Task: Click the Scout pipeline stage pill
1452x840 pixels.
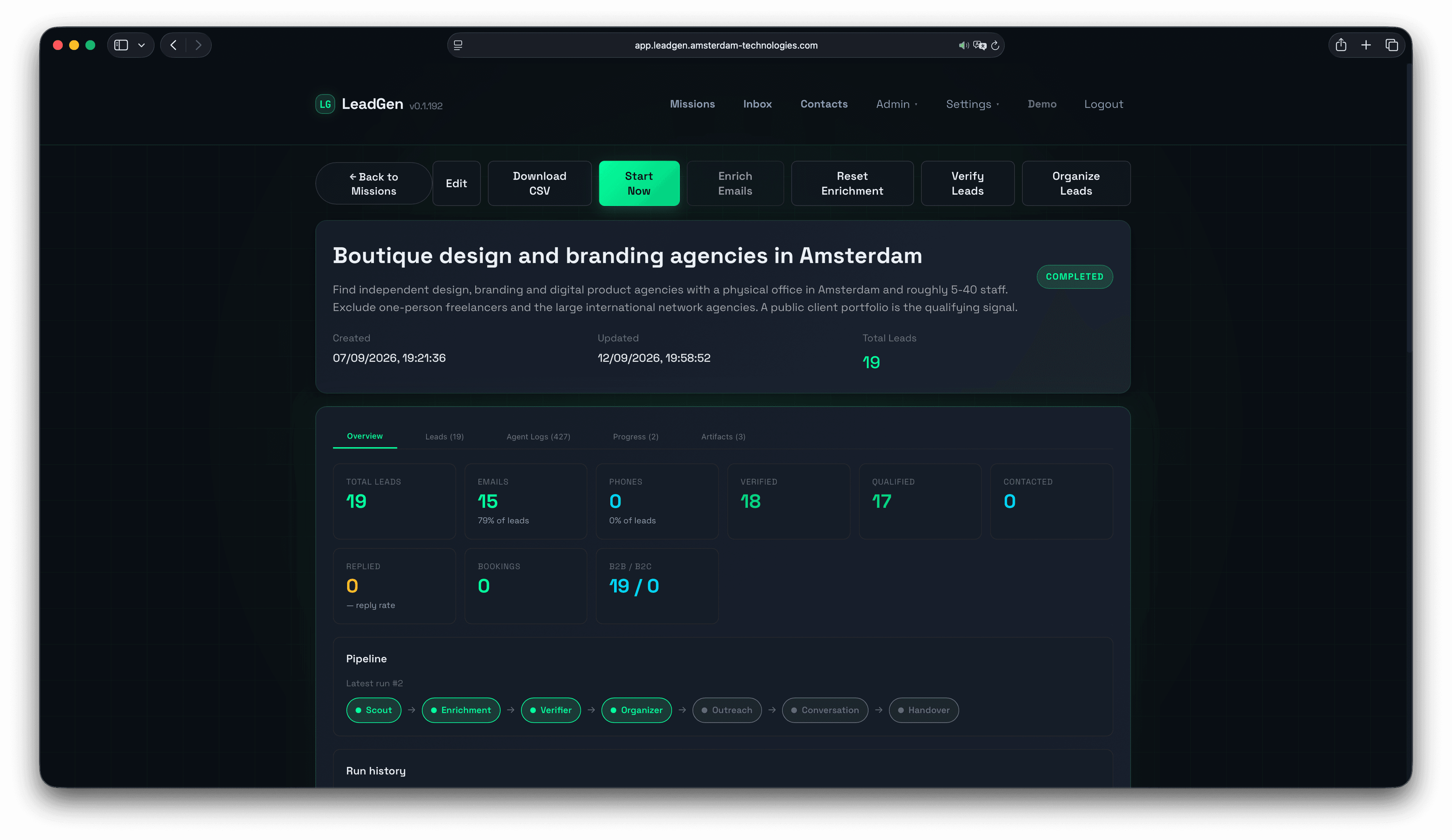Action: [373, 710]
